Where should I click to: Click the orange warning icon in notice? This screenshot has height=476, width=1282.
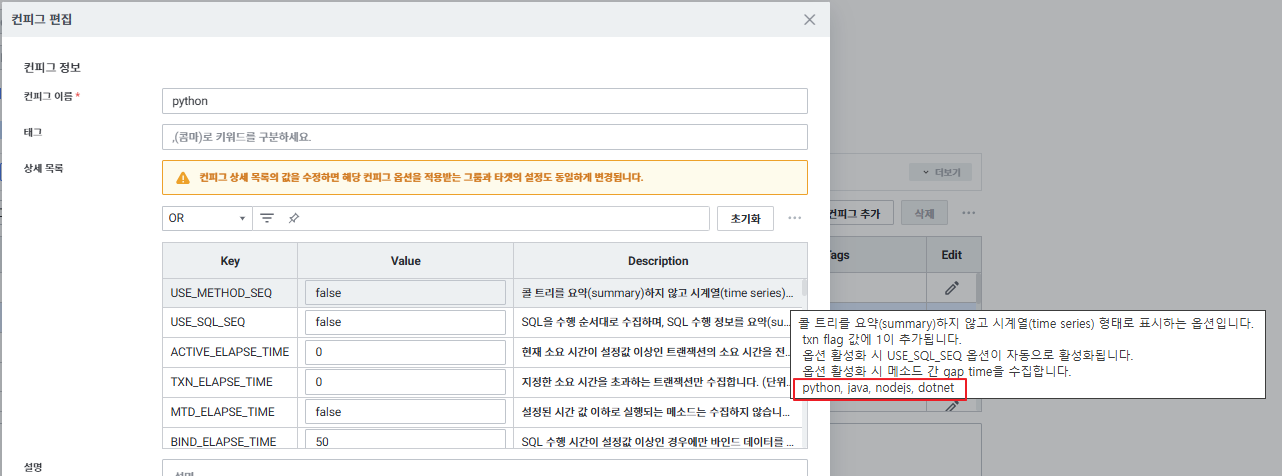pyautogui.click(x=183, y=178)
